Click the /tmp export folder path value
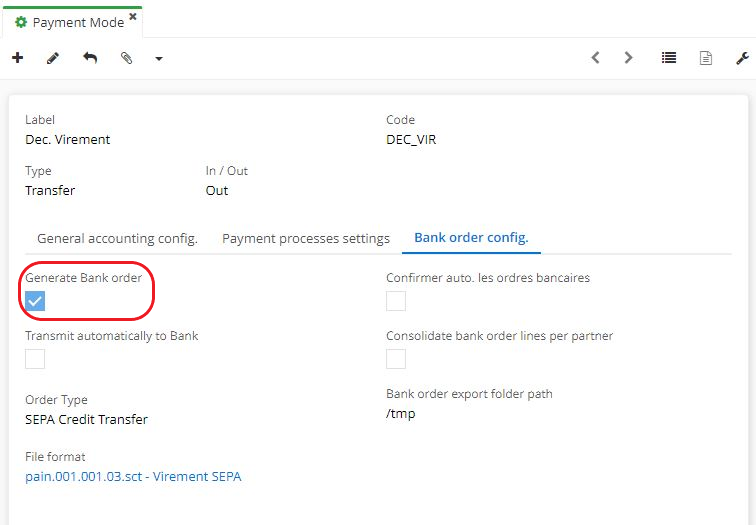756x525 pixels. coord(401,413)
